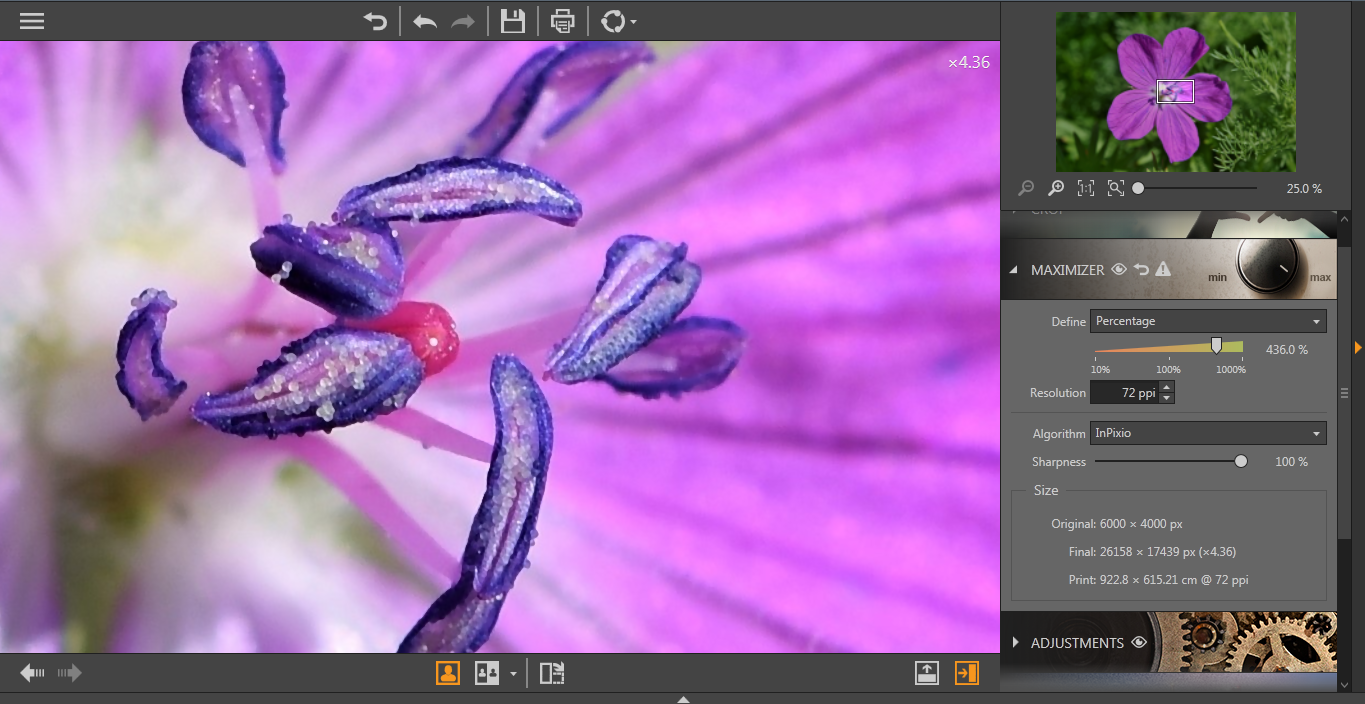Click the orange exit door button
The image size is (1365, 704).
[x=966, y=672]
